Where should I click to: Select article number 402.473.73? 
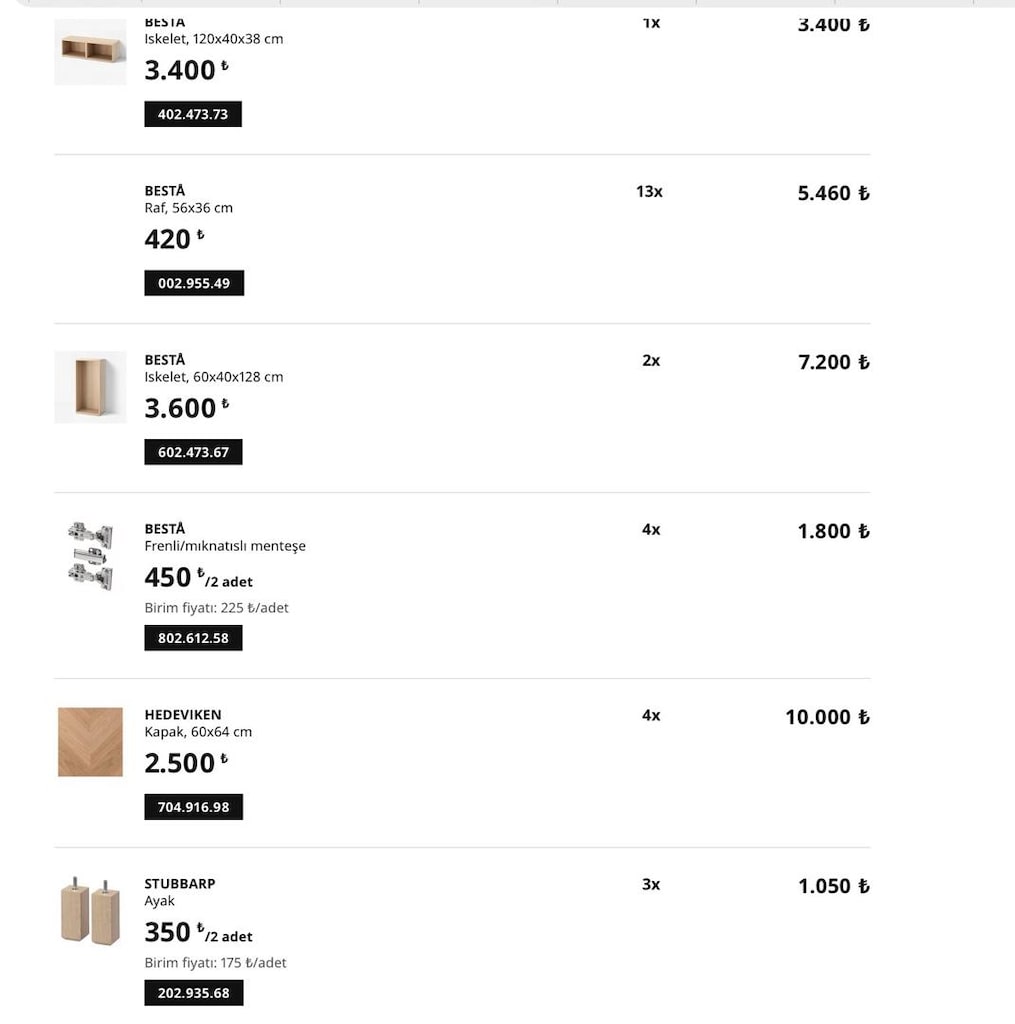pyautogui.click(x=193, y=114)
